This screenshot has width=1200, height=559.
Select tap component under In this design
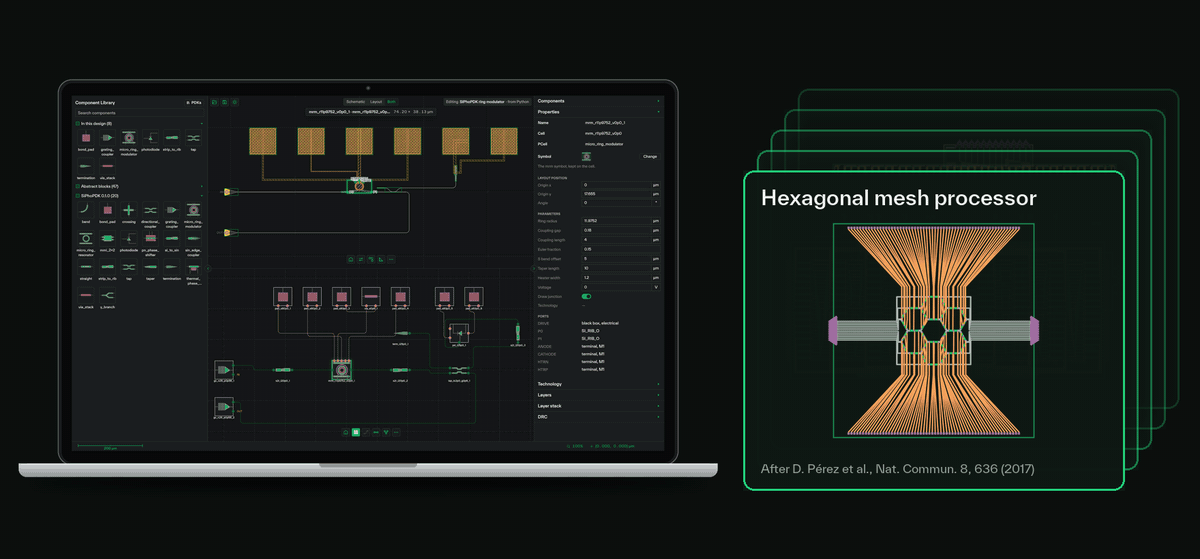[193, 138]
